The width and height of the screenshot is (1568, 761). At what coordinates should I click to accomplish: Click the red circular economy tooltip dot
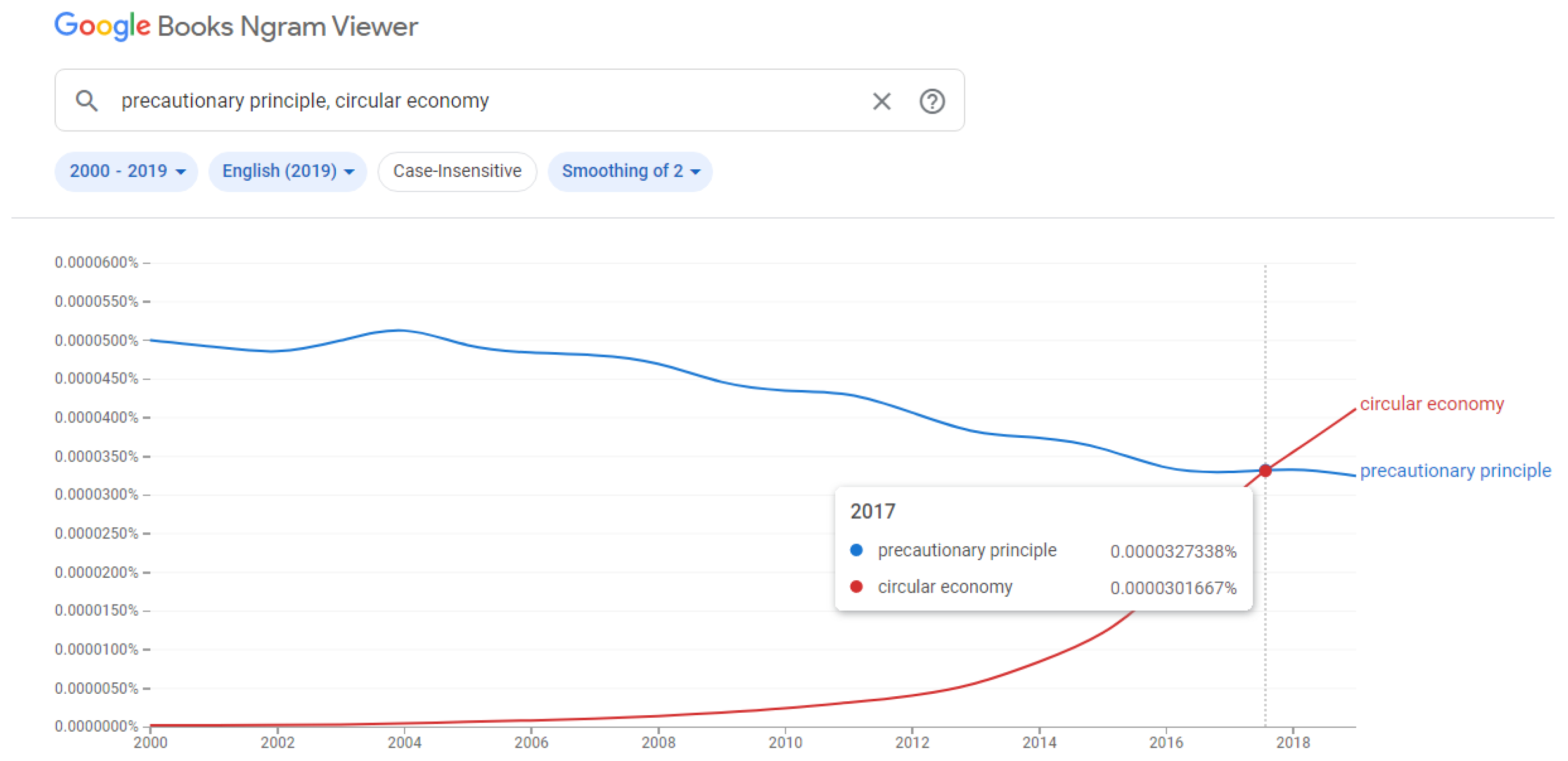(x=856, y=587)
